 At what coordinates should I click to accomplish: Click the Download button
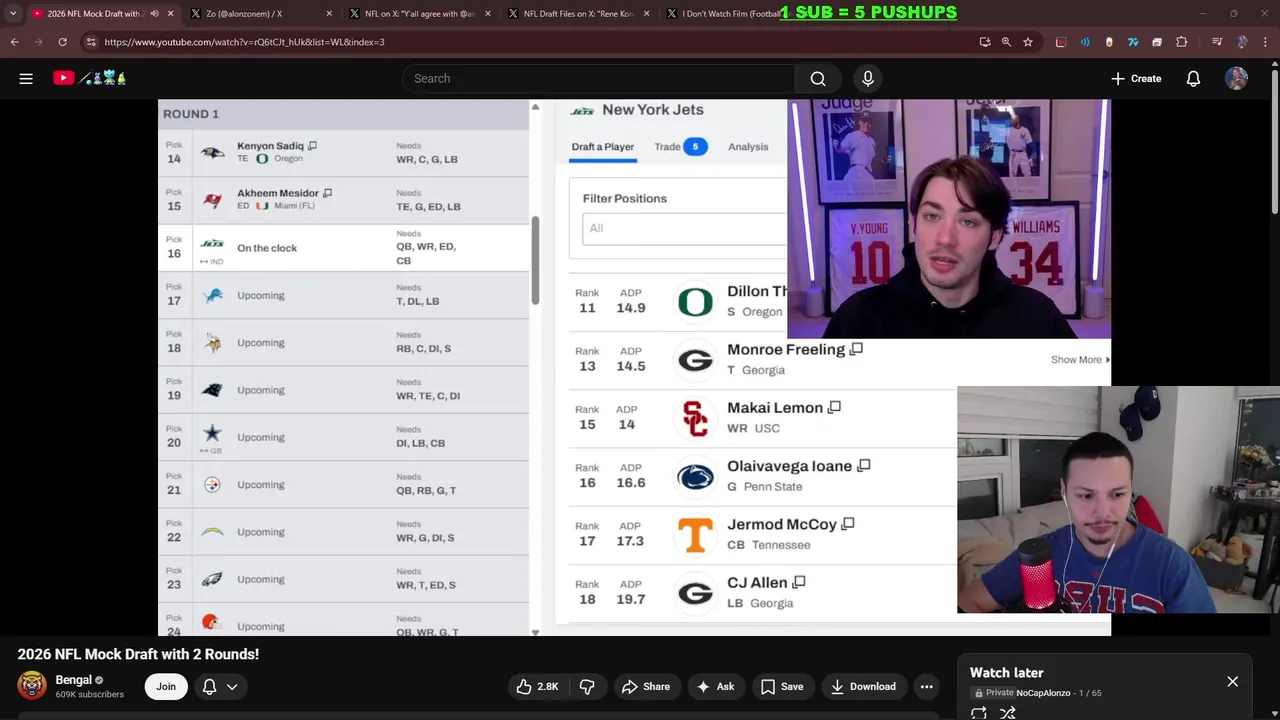(863, 686)
